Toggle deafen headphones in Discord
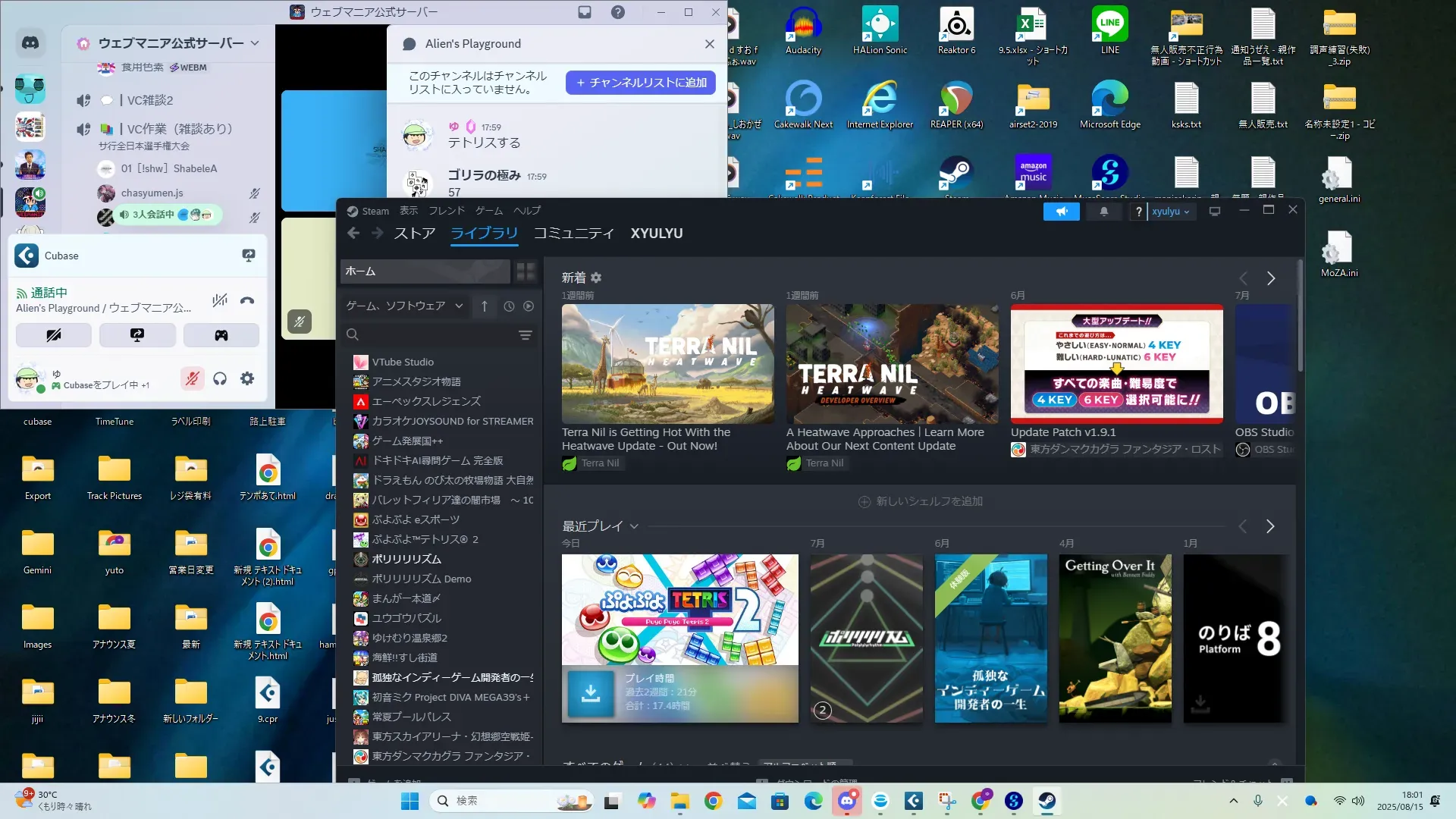This screenshot has width=1456, height=819. 220,378
